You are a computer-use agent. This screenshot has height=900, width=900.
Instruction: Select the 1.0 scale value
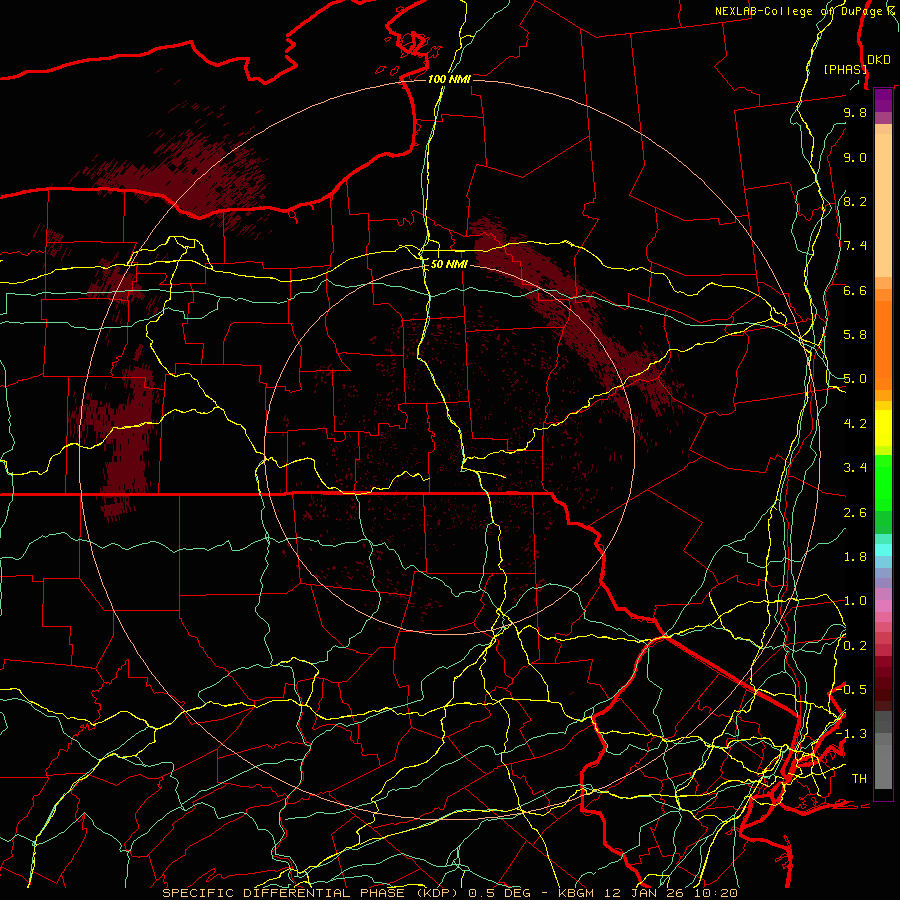tap(855, 601)
